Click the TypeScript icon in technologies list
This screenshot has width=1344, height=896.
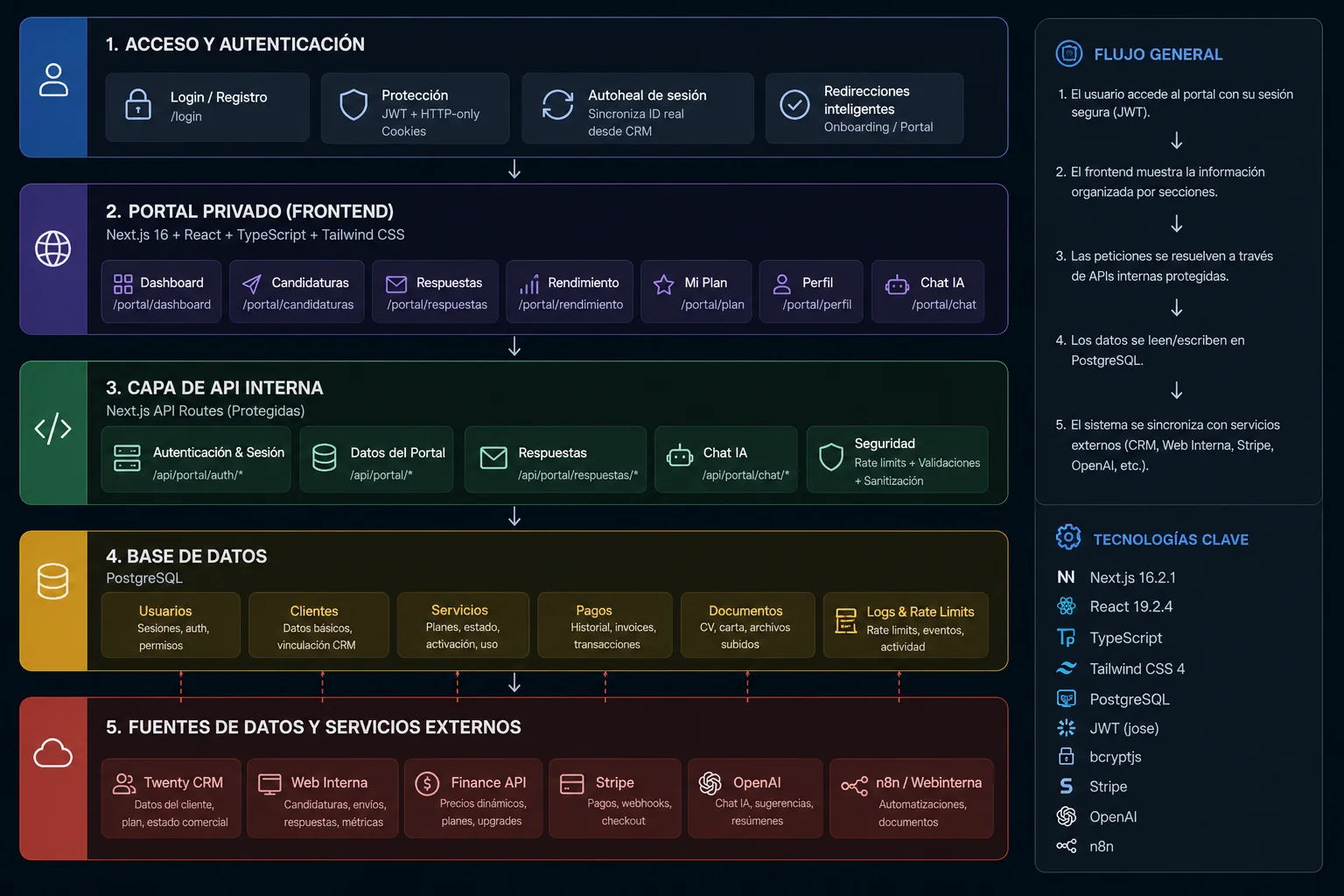coord(1066,637)
